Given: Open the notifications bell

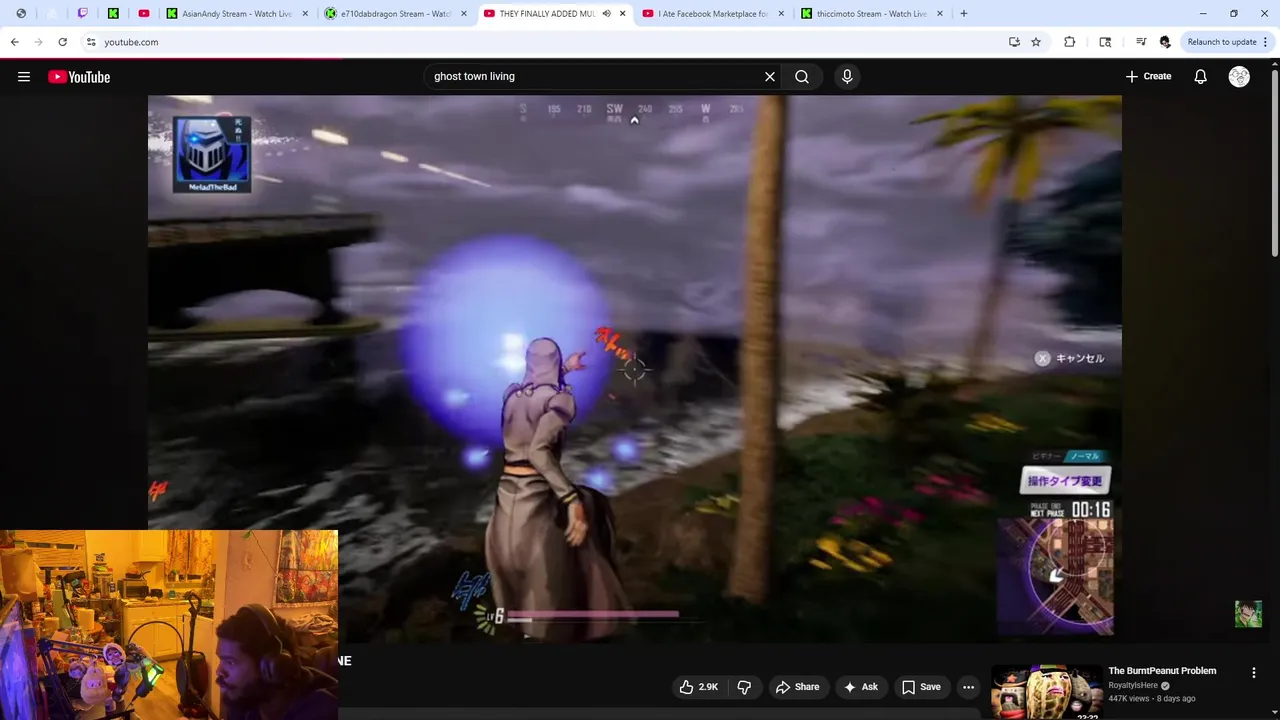Looking at the screenshot, I should [x=1201, y=77].
